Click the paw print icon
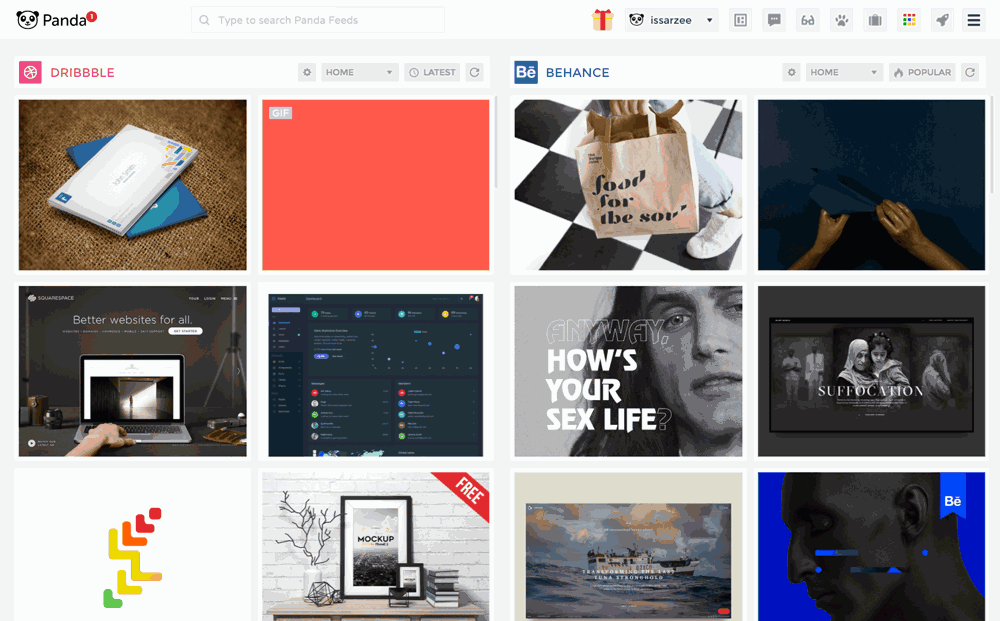The height and width of the screenshot is (621, 1000). 842,20
